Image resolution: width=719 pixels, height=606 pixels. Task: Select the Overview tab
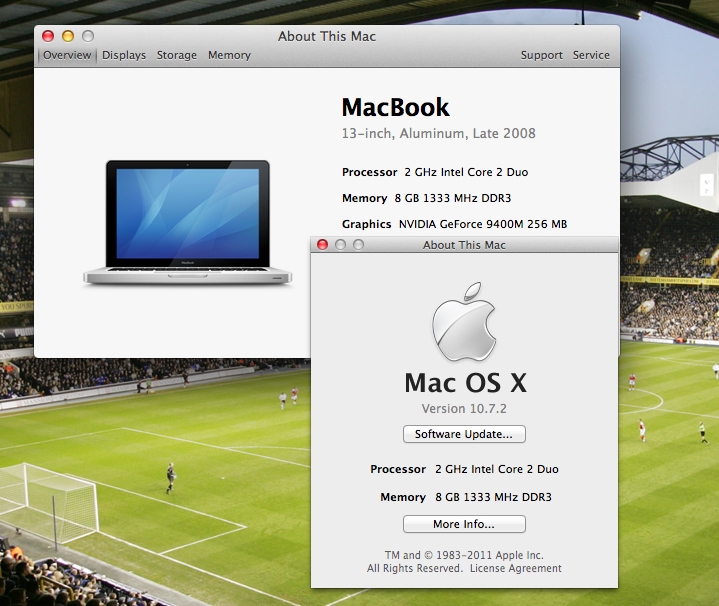click(67, 55)
